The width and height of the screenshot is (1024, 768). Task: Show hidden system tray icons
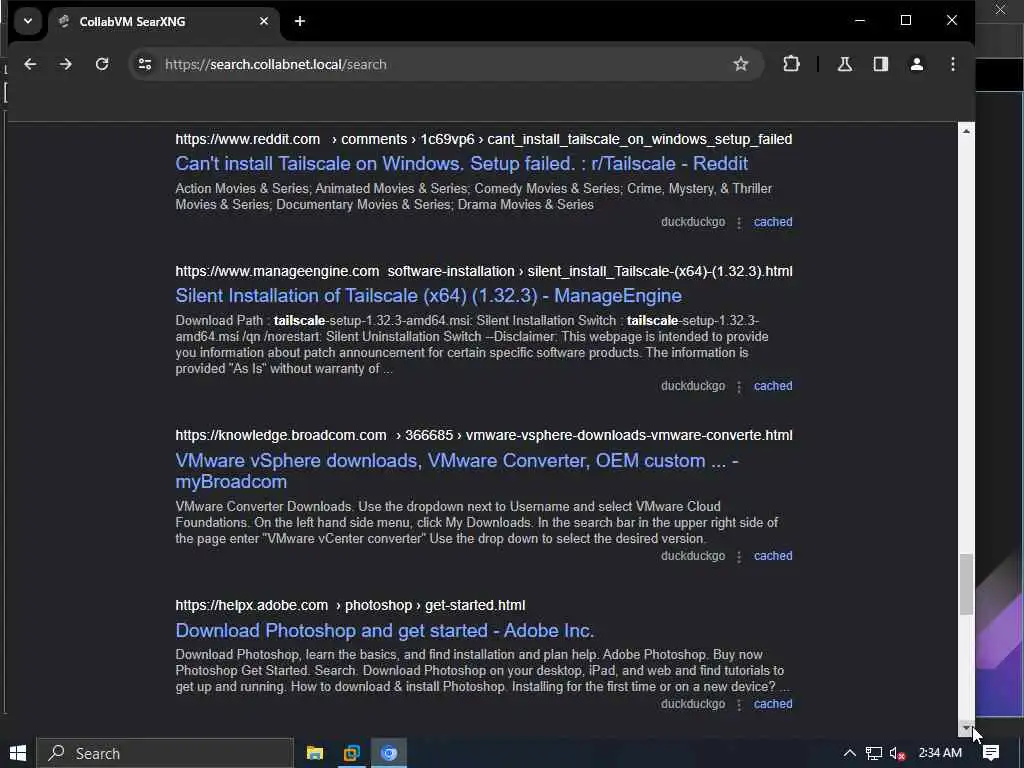[x=849, y=753]
